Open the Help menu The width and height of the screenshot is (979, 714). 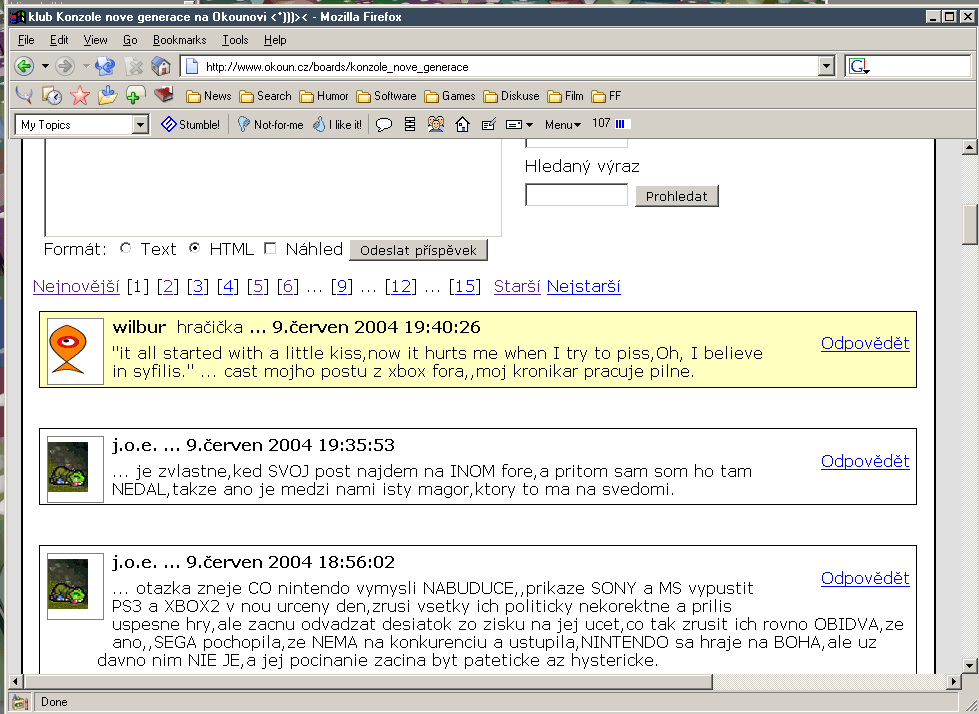click(x=275, y=40)
